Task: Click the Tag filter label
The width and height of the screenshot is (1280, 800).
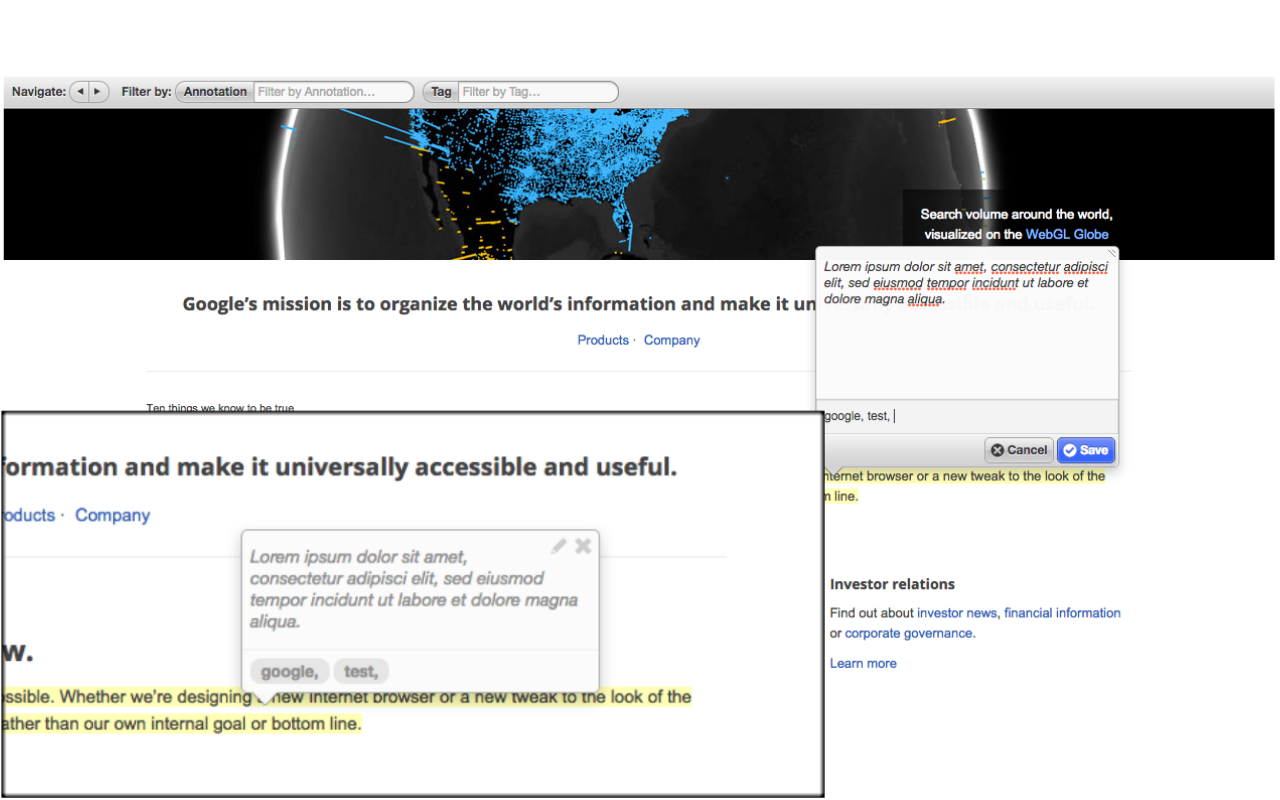Action: 441,92
